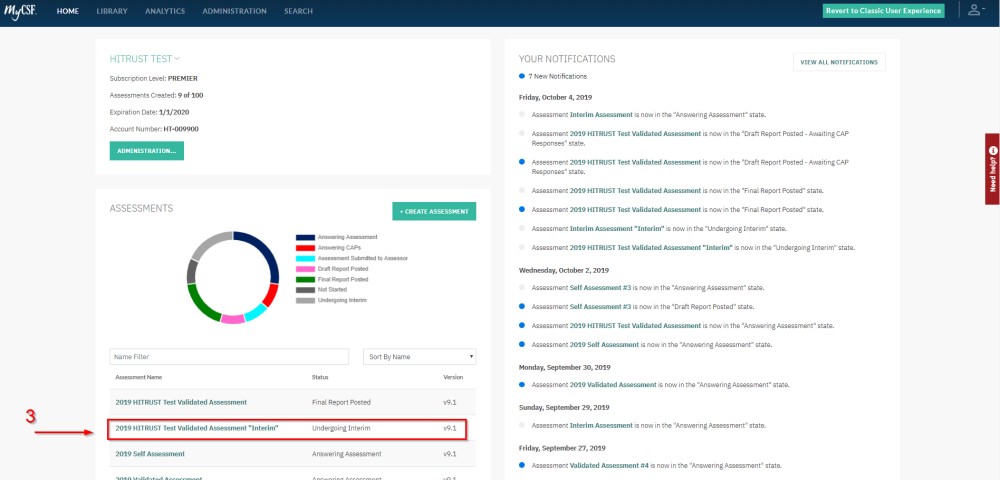Focus the Name Filter input field

coord(229,357)
